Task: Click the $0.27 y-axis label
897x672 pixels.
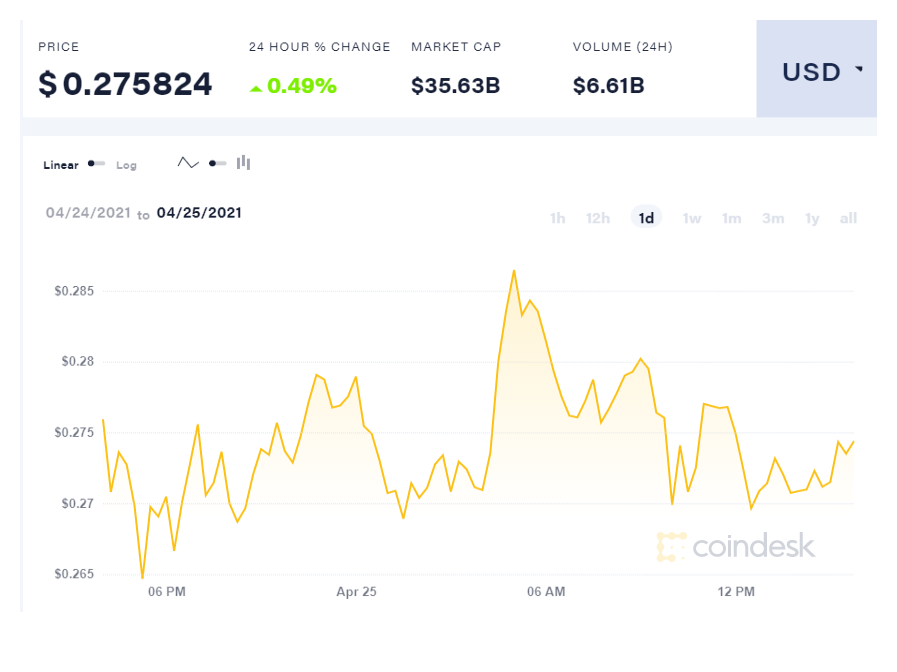Action: click(x=78, y=503)
